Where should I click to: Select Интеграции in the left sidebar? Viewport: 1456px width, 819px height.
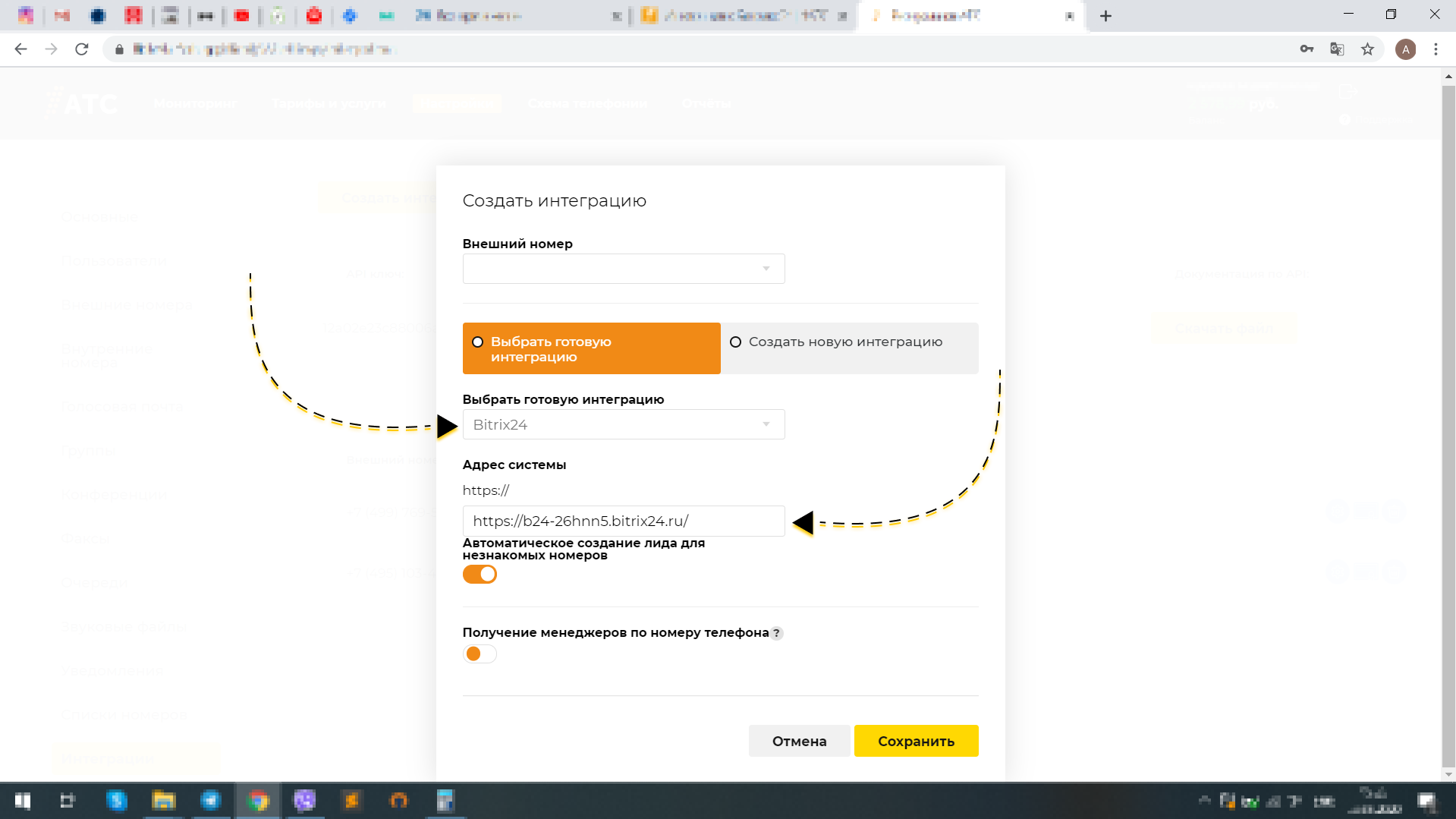(107, 758)
